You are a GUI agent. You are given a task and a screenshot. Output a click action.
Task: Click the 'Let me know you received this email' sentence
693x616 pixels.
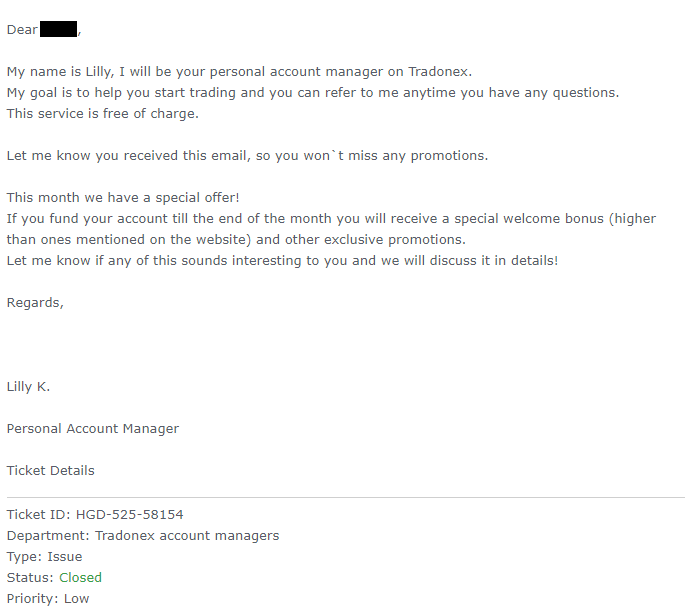tap(248, 156)
